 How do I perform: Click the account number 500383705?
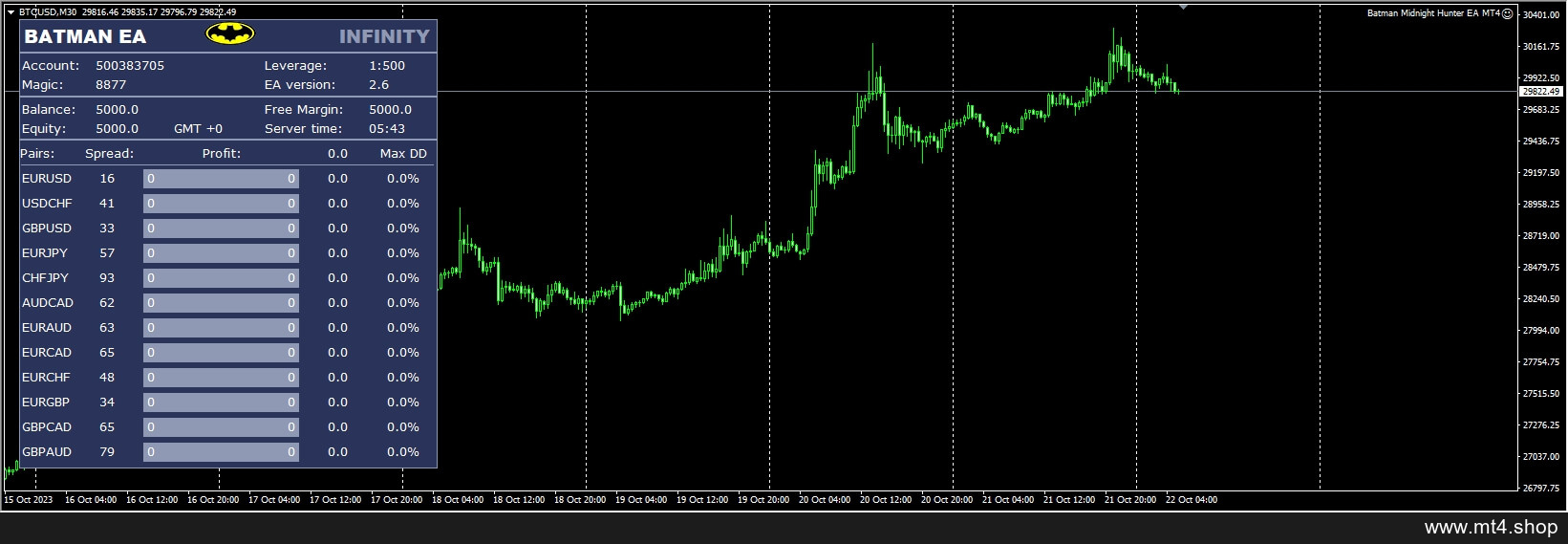[x=130, y=66]
